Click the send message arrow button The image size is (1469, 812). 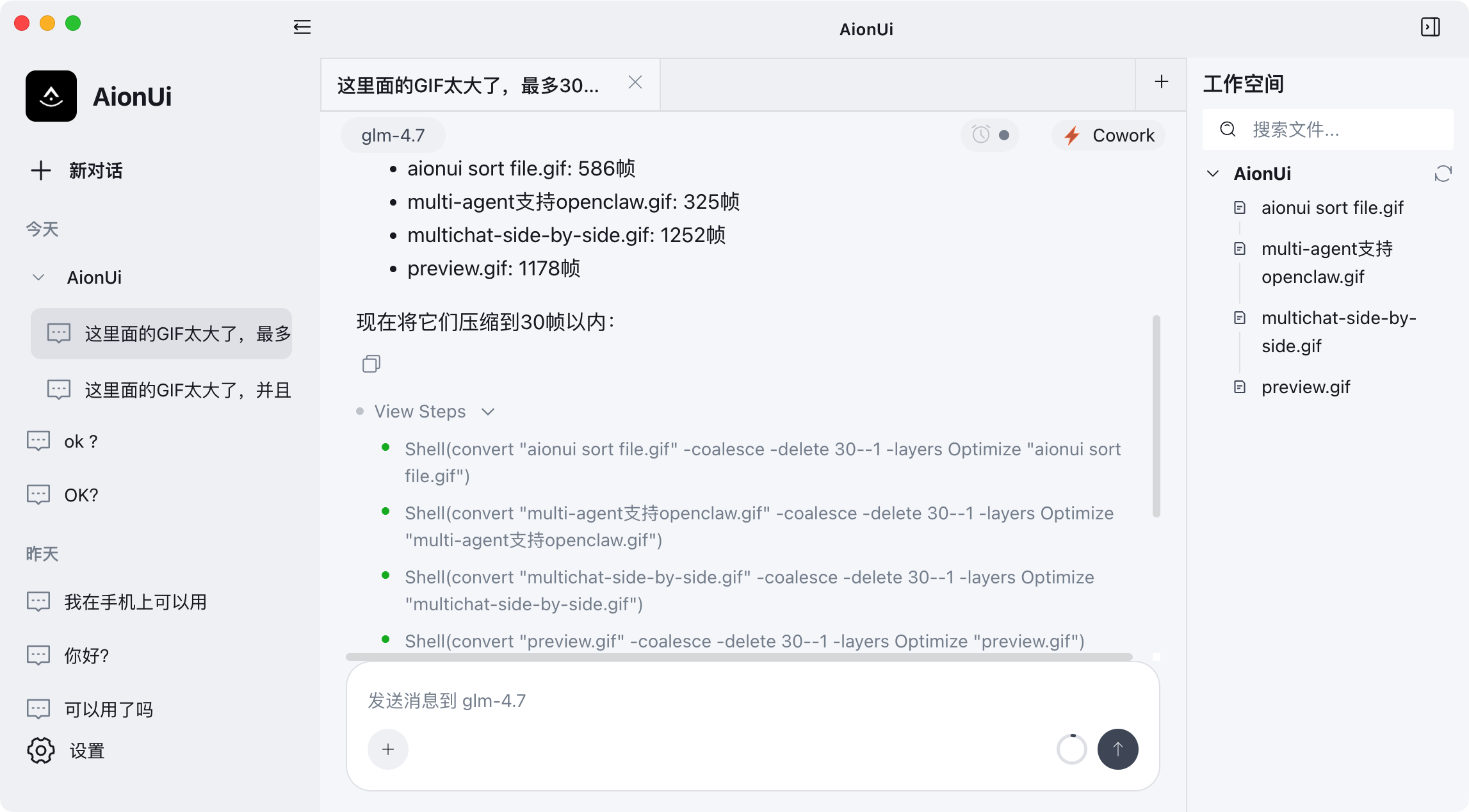pos(1117,749)
